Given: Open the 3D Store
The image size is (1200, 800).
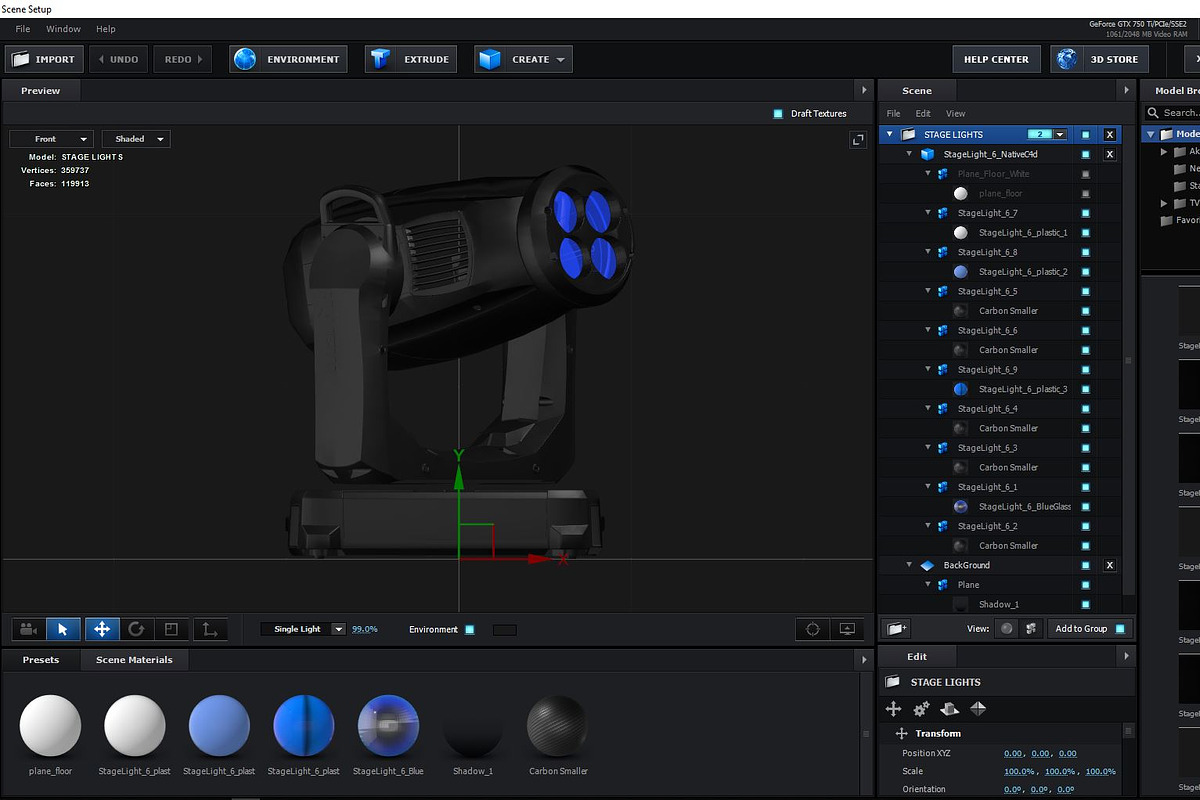Looking at the screenshot, I should point(1099,60).
